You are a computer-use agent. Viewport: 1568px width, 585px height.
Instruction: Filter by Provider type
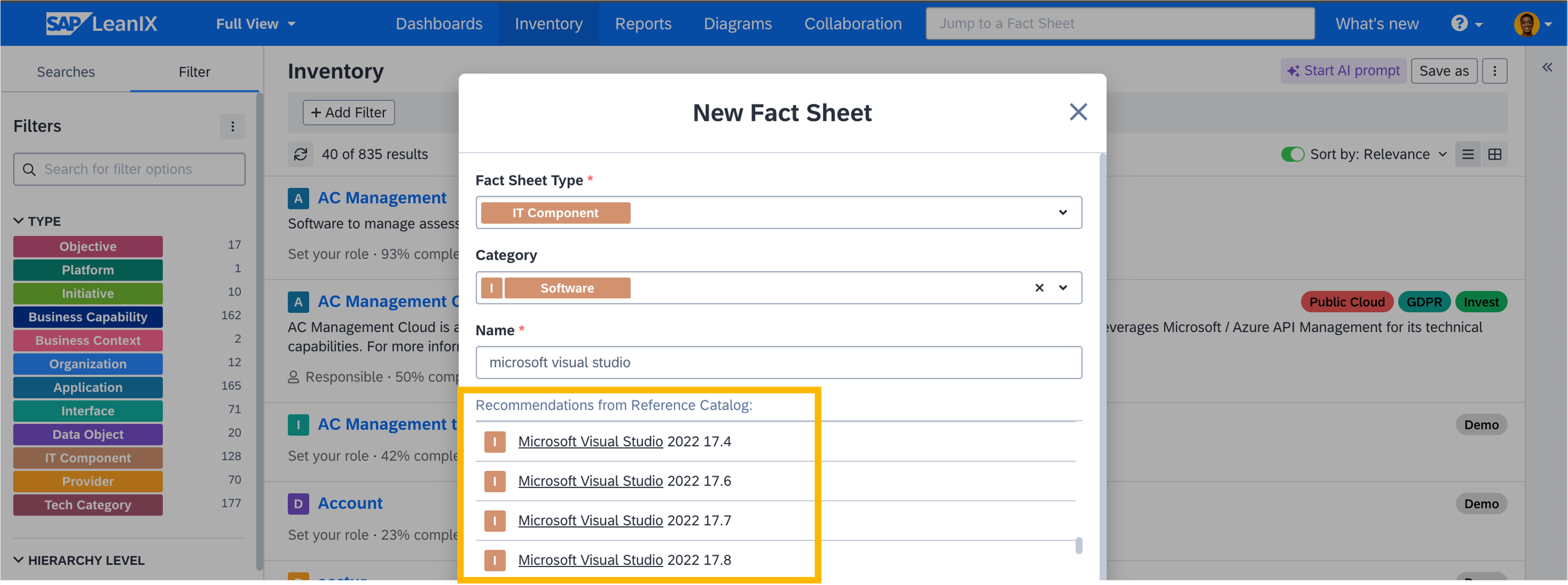pyautogui.click(x=88, y=482)
